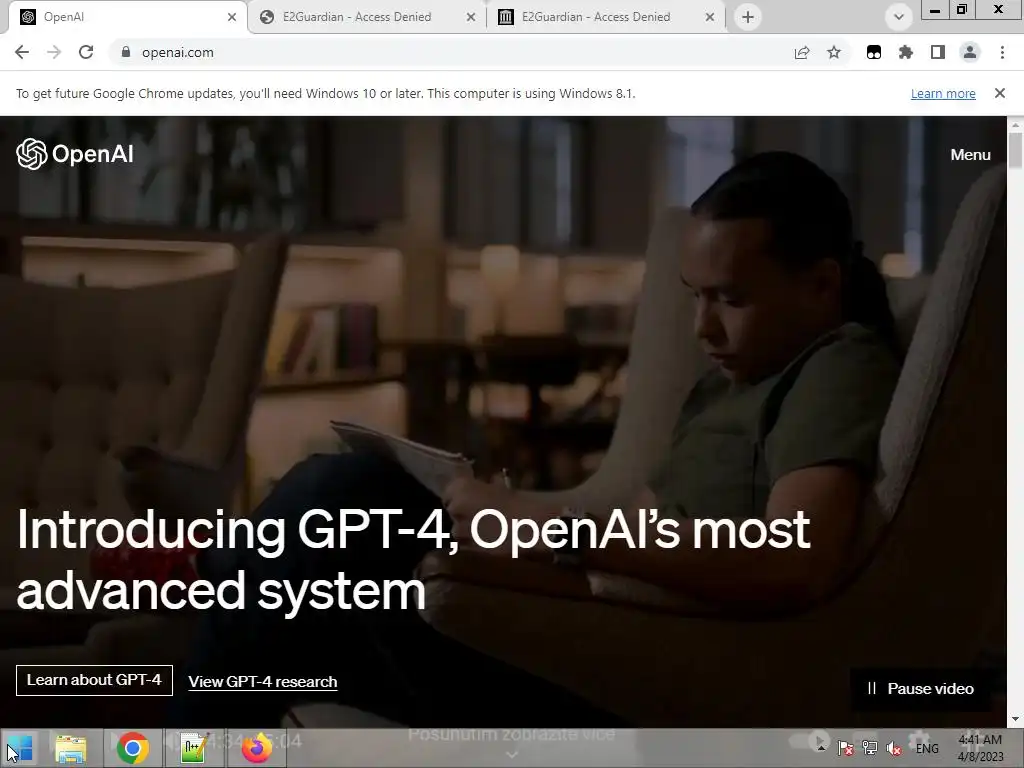Open Notepad++ from the taskbar

point(194,748)
